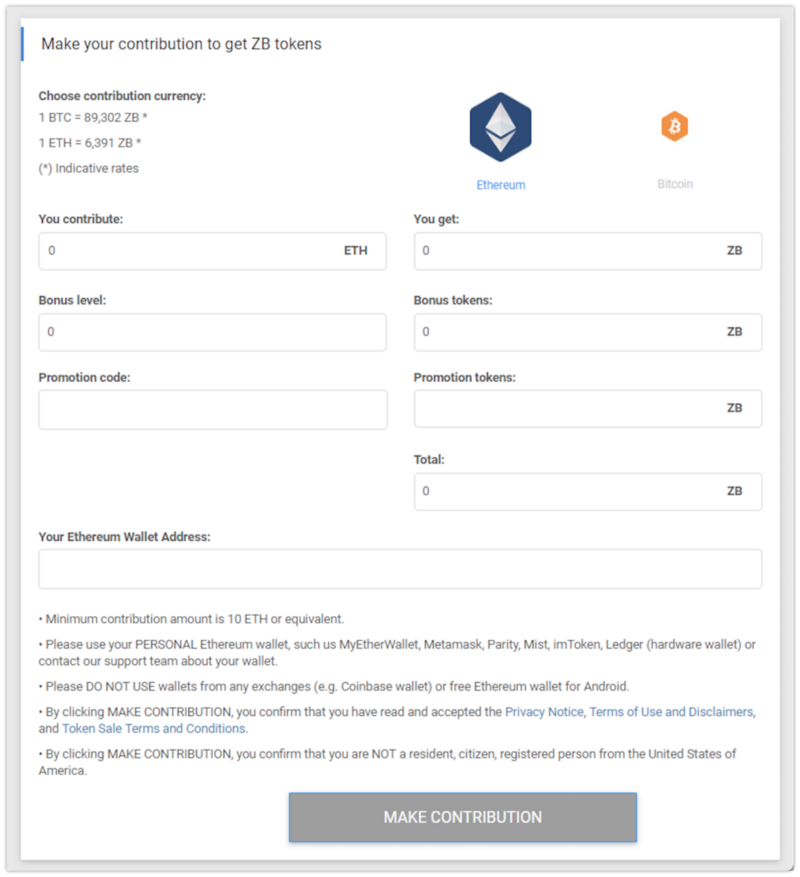The width and height of the screenshot is (800, 877).
Task: Select the Ethereum hexagon icon
Action: coord(500,127)
